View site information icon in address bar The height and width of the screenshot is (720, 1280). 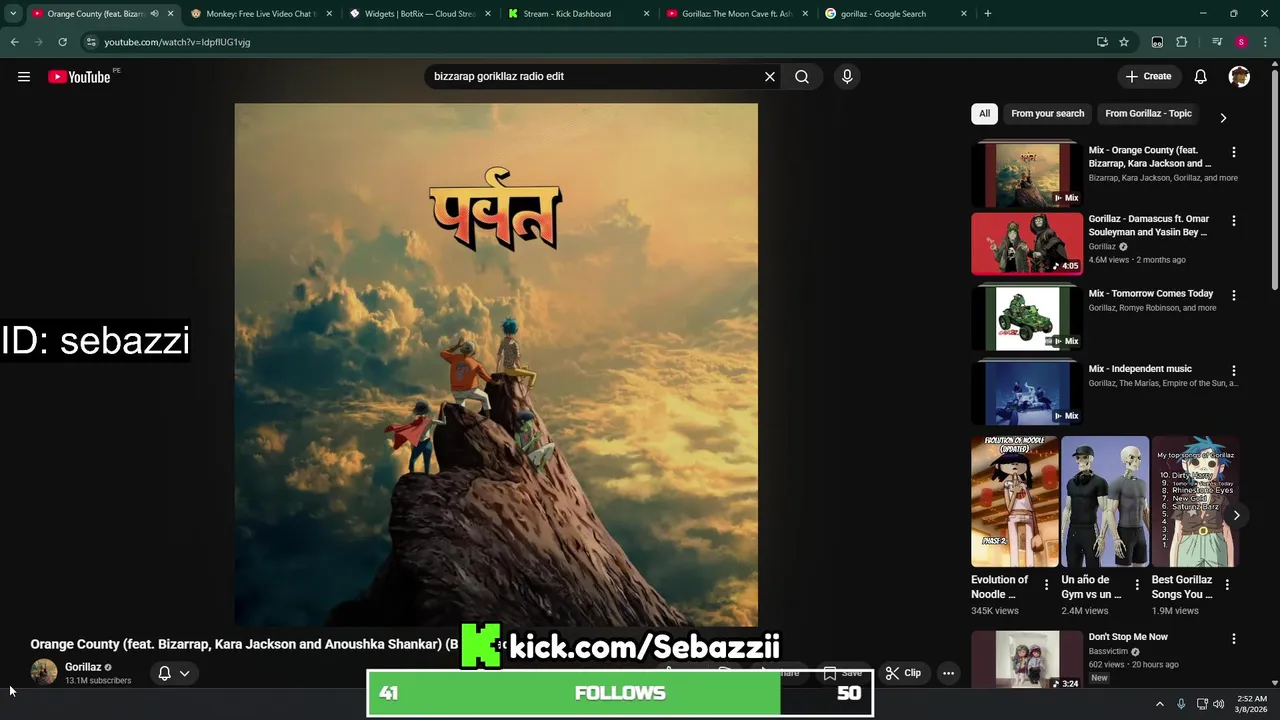(x=91, y=42)
